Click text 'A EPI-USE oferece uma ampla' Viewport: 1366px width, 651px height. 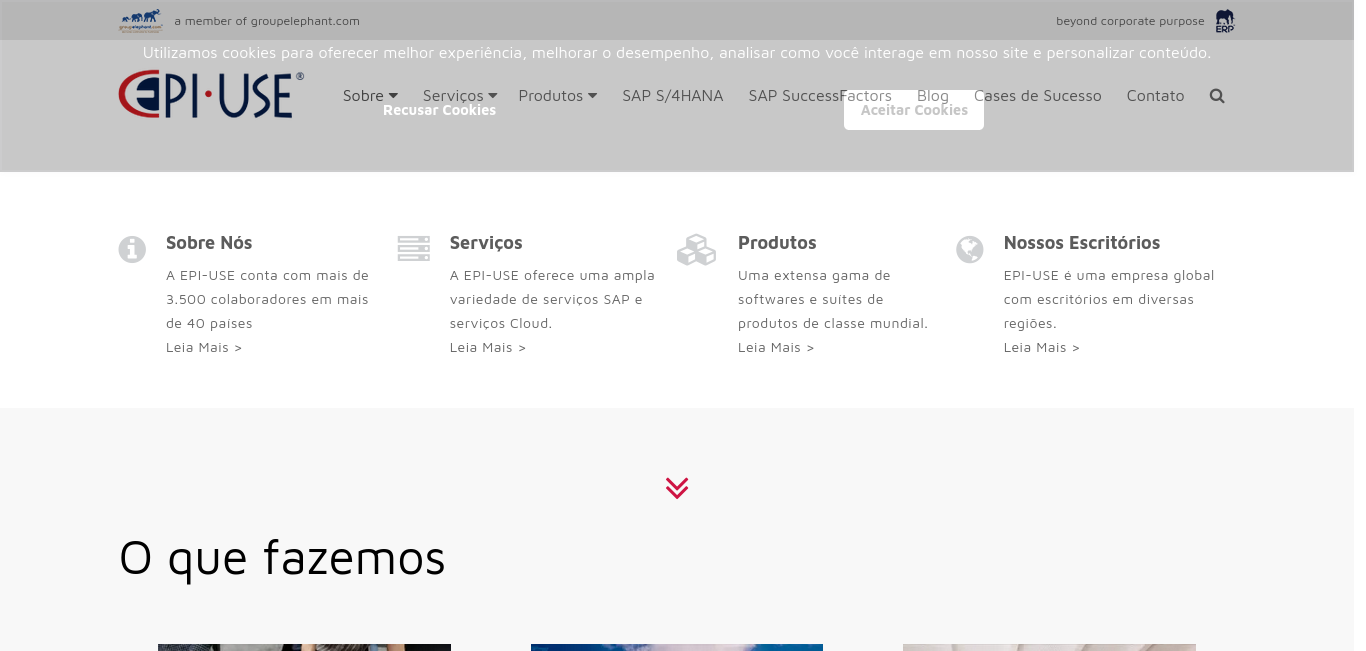tap(552, 275)
